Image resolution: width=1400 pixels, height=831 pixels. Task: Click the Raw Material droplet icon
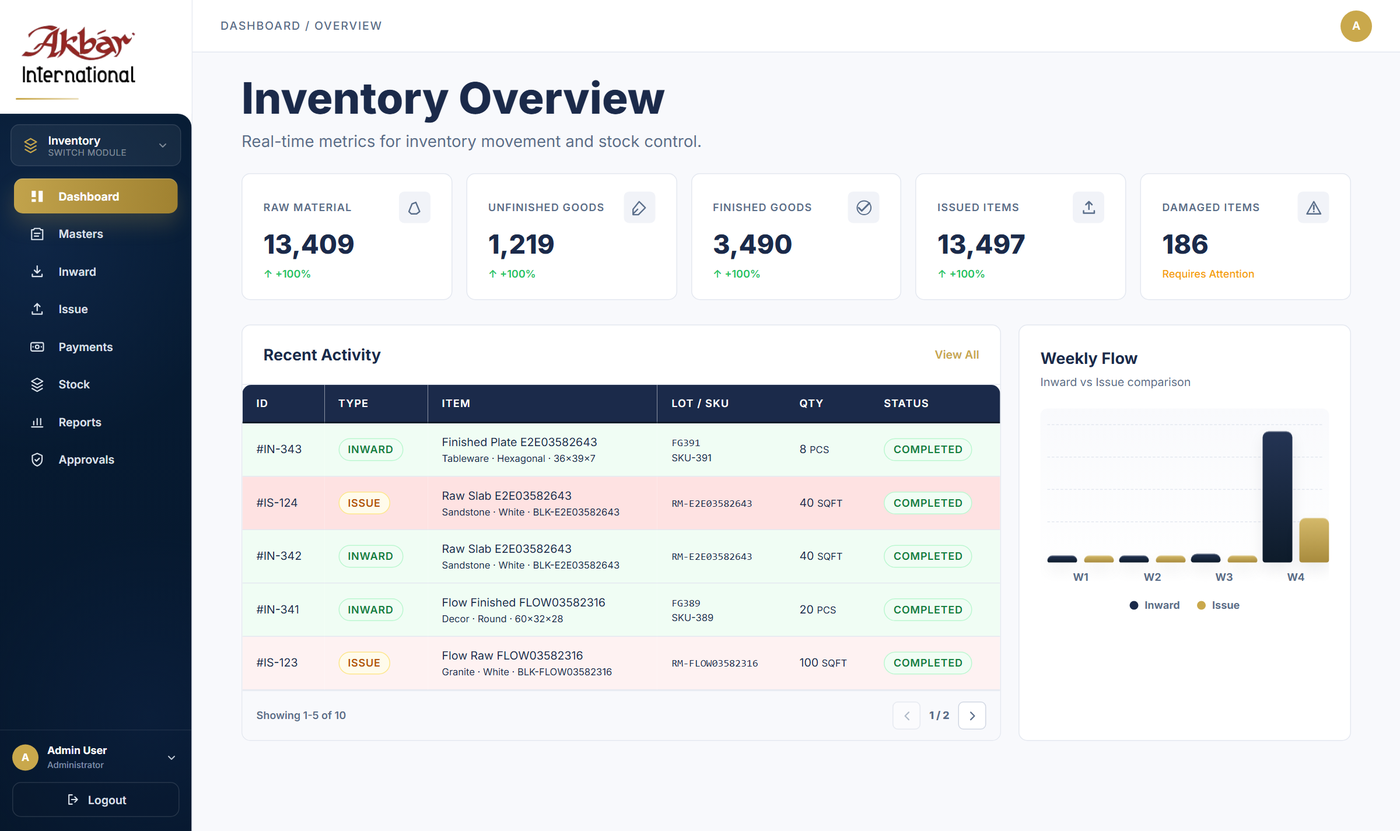(414, 207)
